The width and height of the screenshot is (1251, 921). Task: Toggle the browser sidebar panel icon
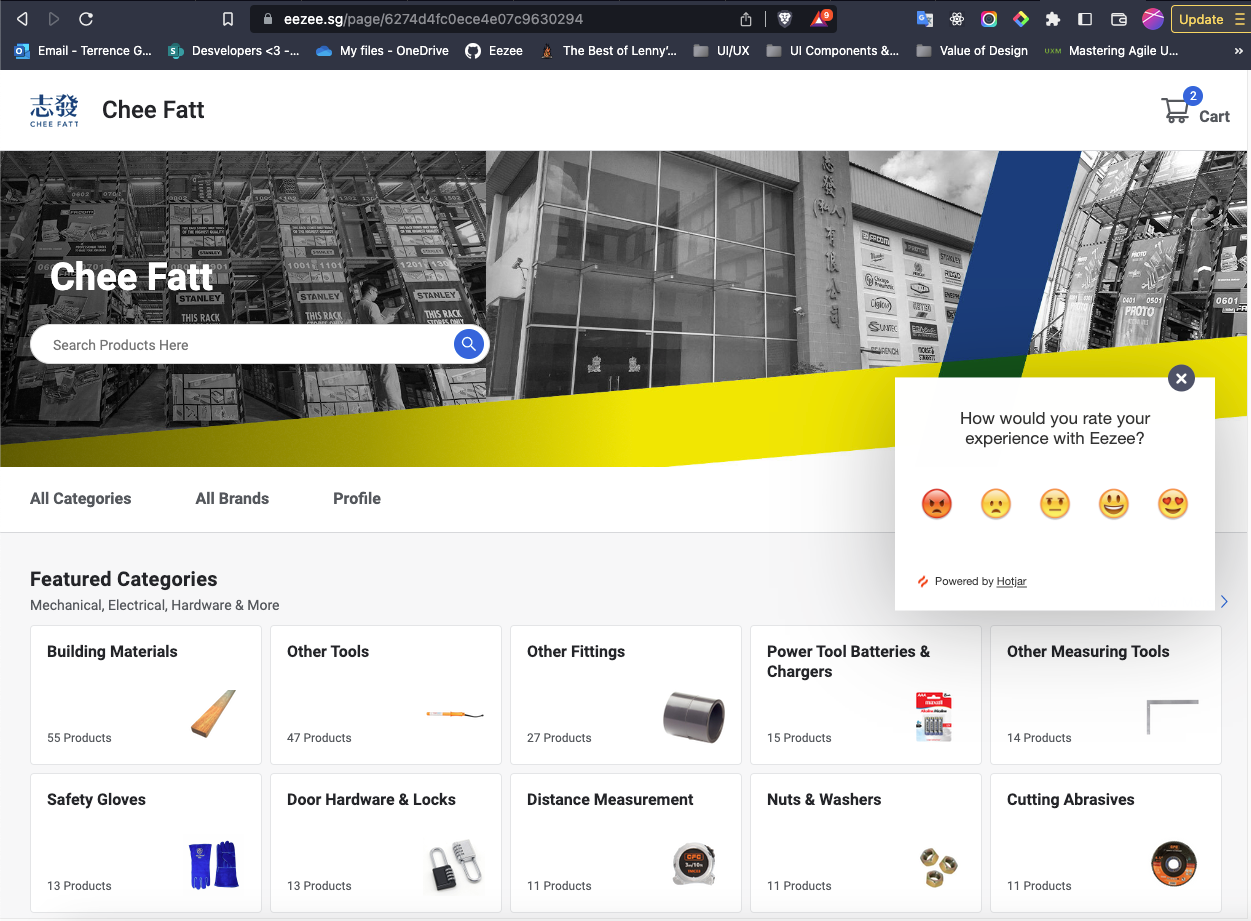(x=1085, y=19)
